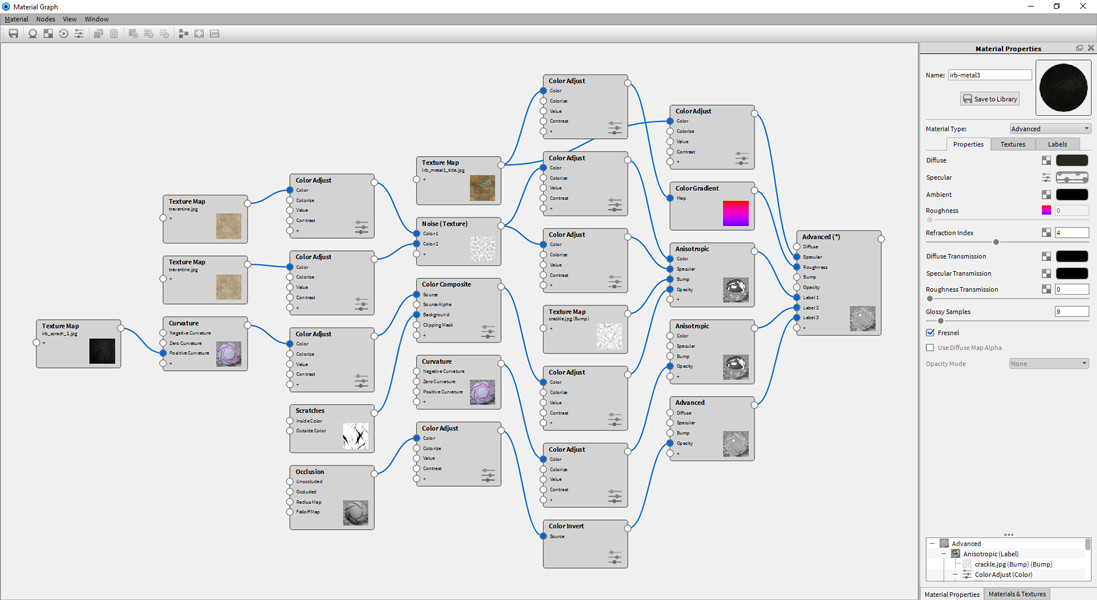Click the sliders icon on Color Invert node
The width and height of the screenshot is (1097, 600).
coord(614,557)
